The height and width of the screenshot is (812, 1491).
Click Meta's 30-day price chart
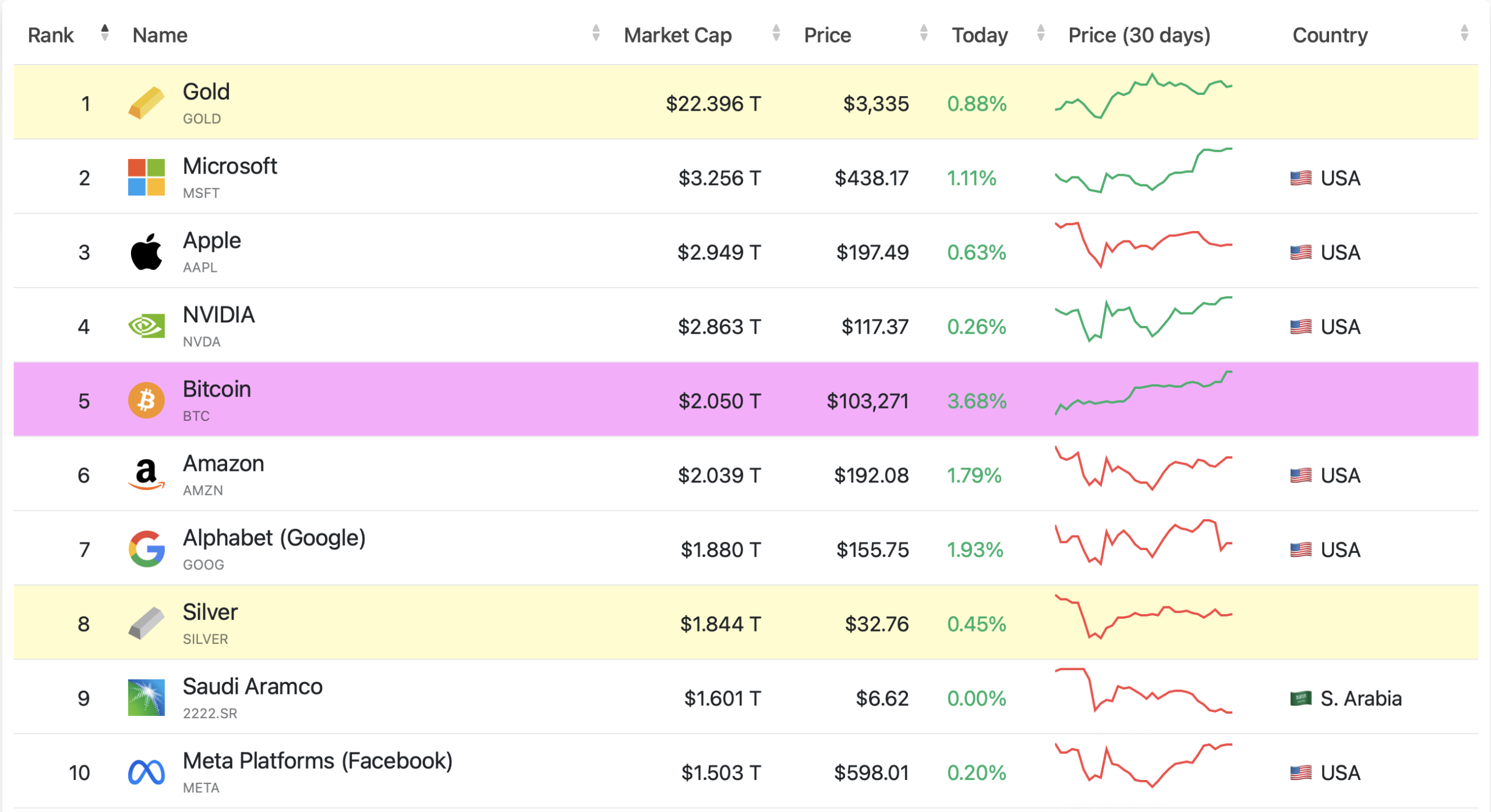1143,765
